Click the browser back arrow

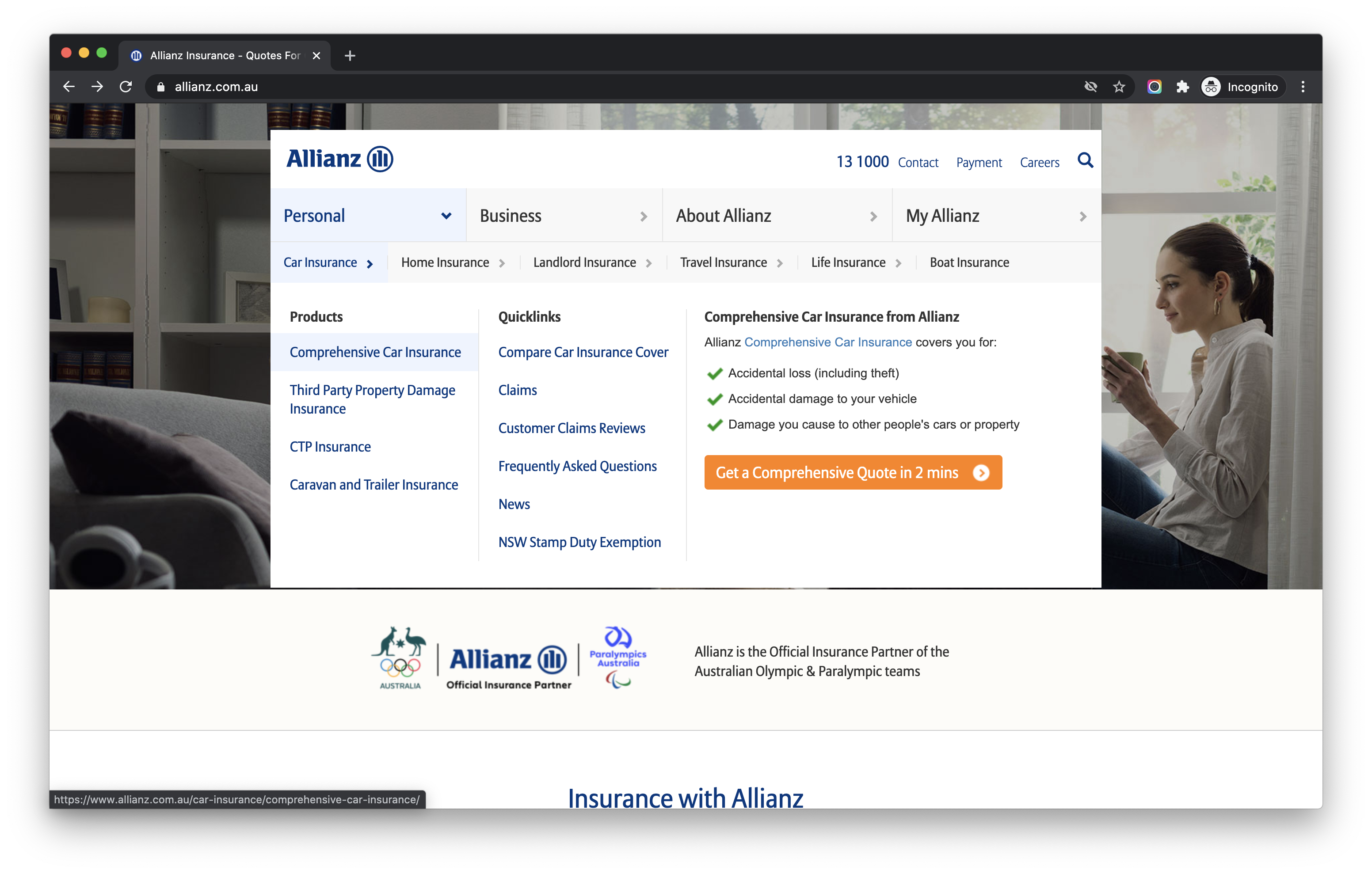tap(69, 87)
